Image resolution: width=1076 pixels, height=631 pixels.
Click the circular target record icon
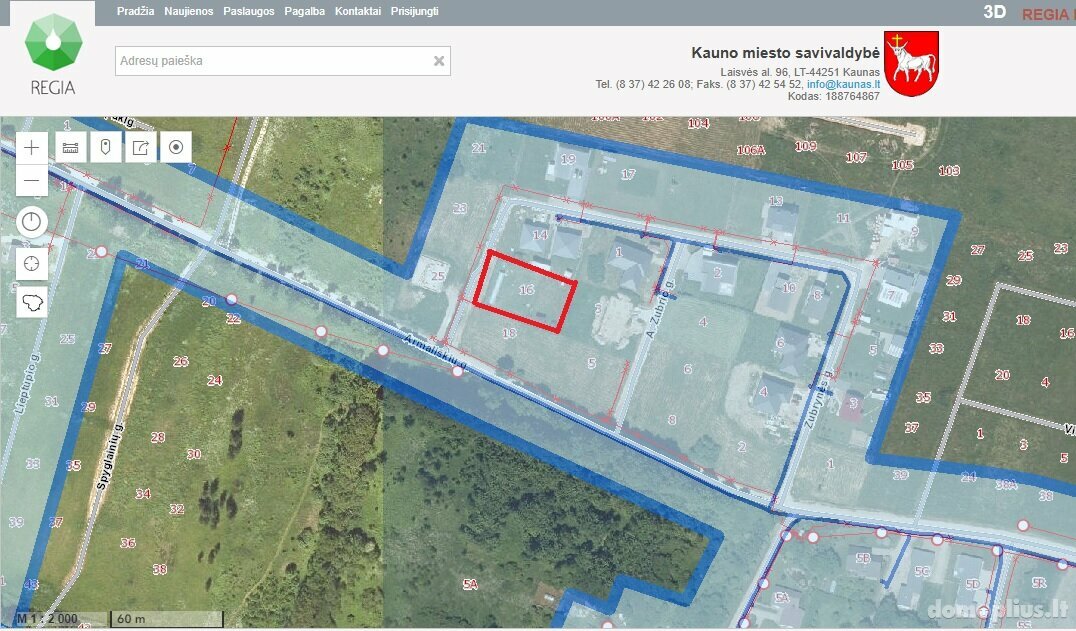pyautogui.click(x=176, y=147)
